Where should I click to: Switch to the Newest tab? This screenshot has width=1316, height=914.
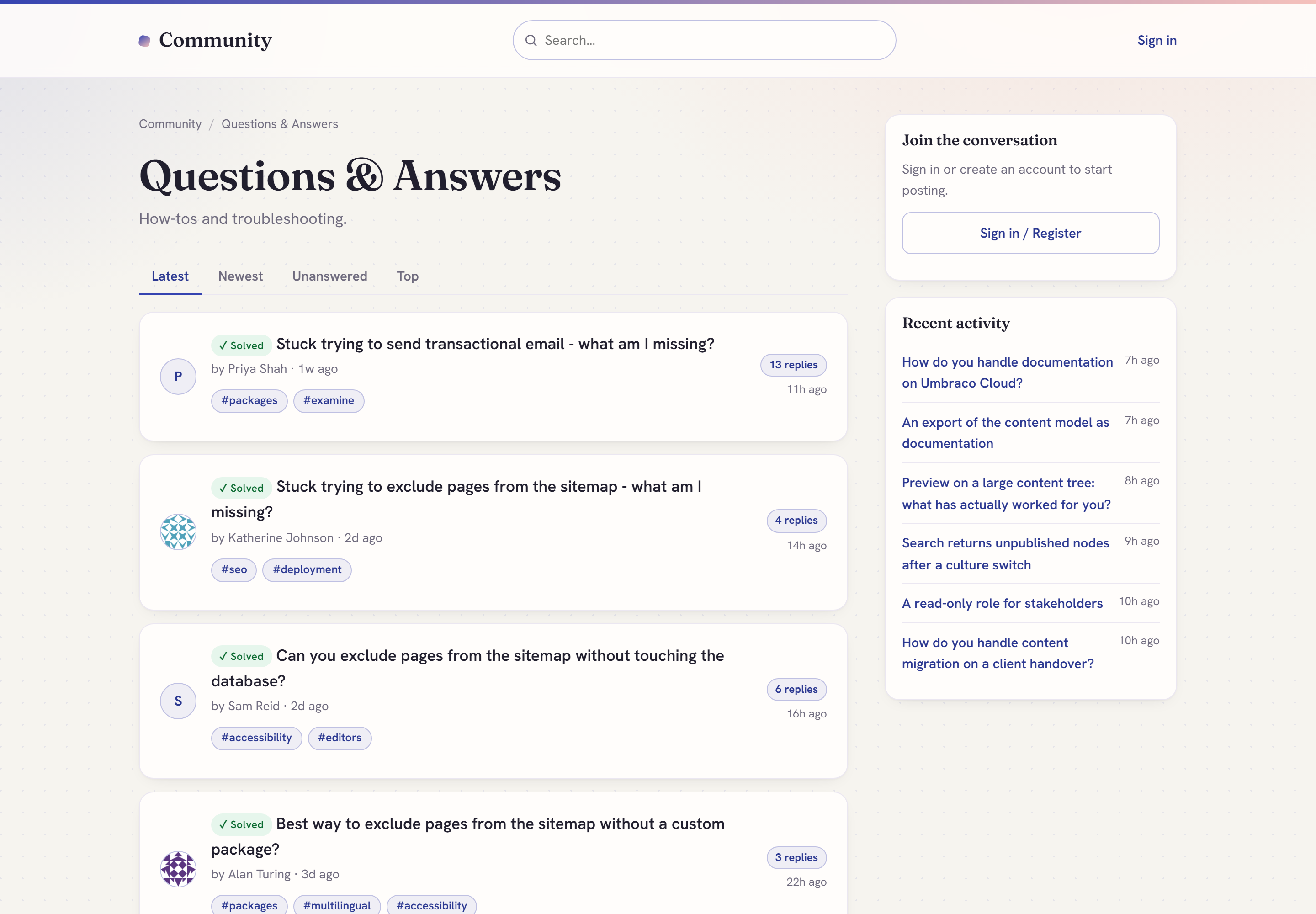[x=240, y=276]
